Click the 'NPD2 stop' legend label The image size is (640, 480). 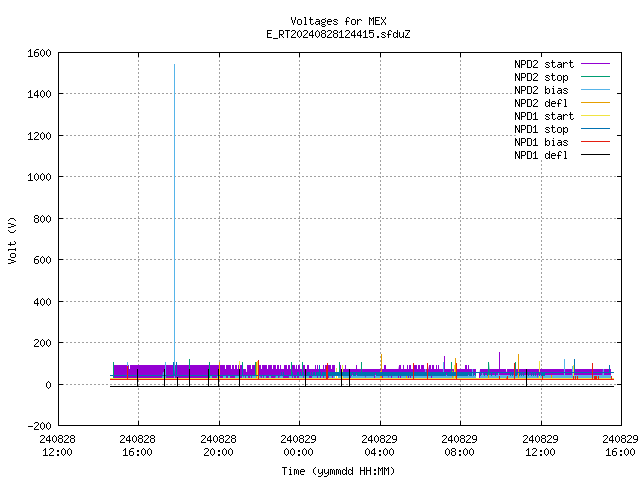[x=541, y=77]
